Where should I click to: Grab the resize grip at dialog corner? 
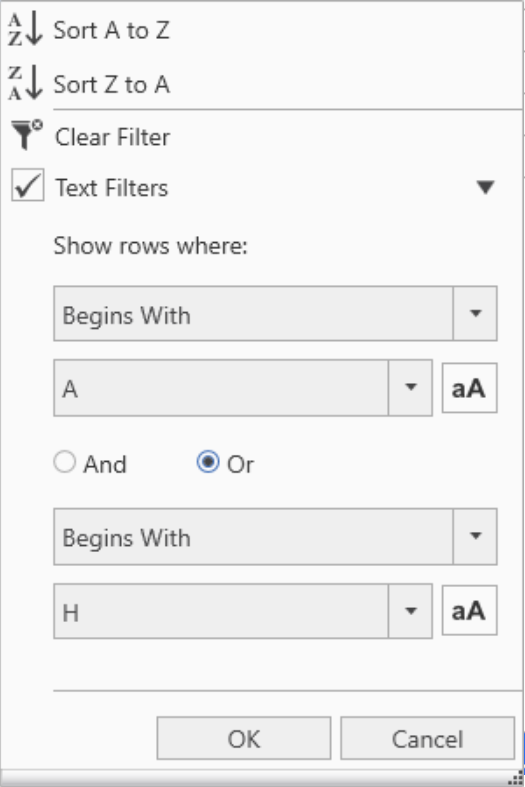pyautogui.click(x=515, y=777)
